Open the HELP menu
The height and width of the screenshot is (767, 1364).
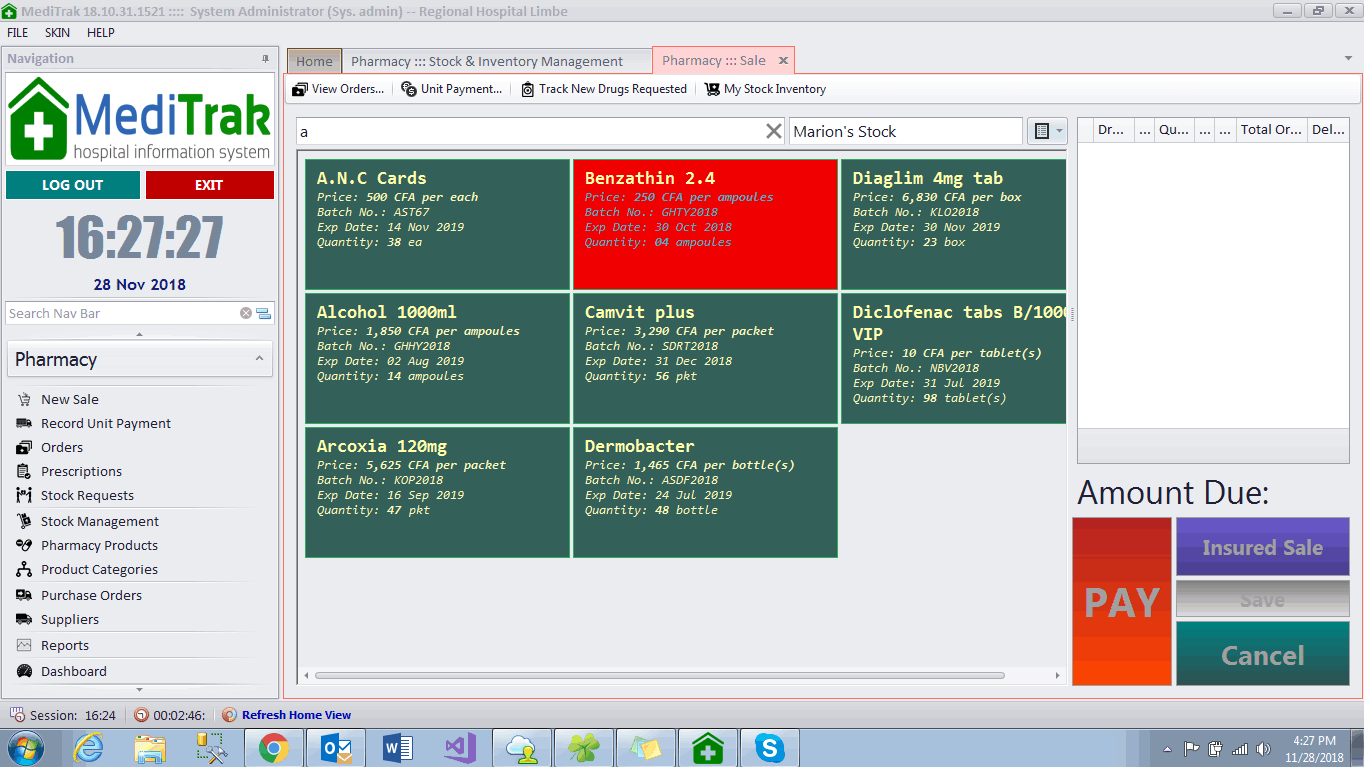coord(101,33)
